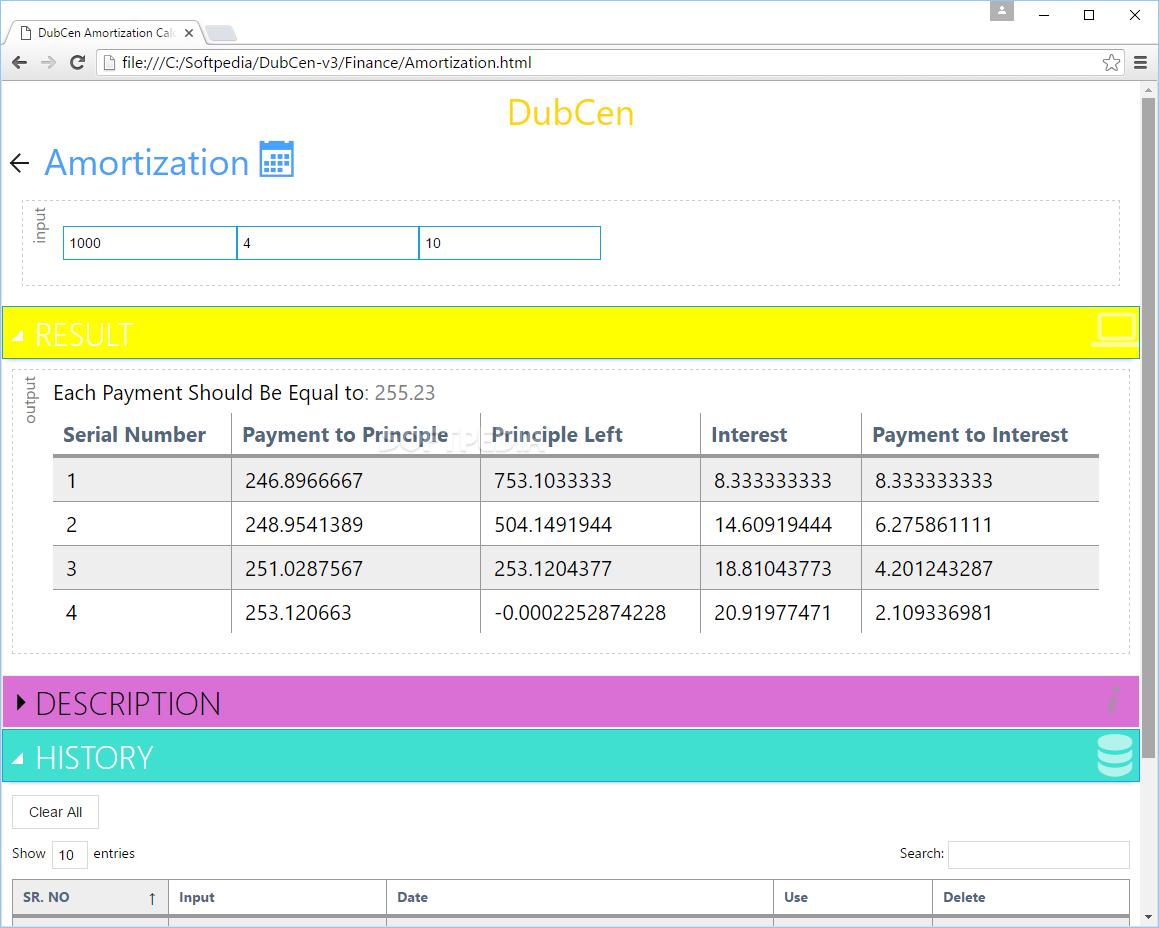Reload the page with refresh icon

(77, 63)
